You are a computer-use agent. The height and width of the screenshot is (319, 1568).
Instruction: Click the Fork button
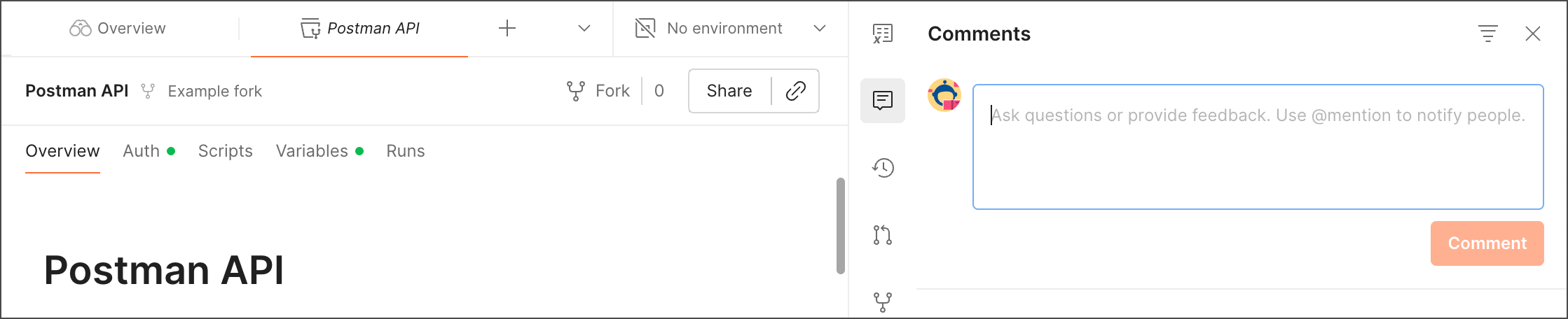point(599,91)
